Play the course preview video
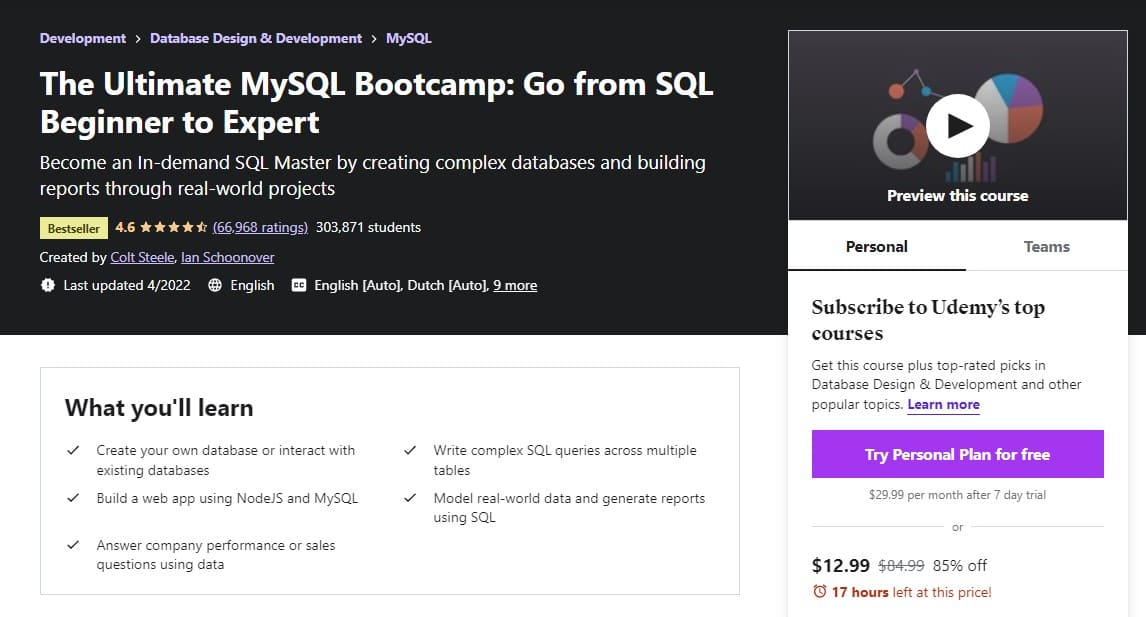 coord(957,126)
